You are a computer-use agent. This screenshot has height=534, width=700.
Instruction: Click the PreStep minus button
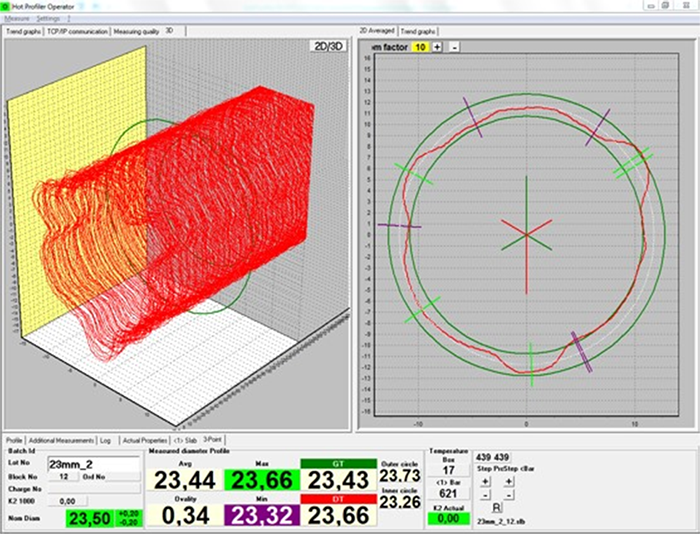[510, 494]
